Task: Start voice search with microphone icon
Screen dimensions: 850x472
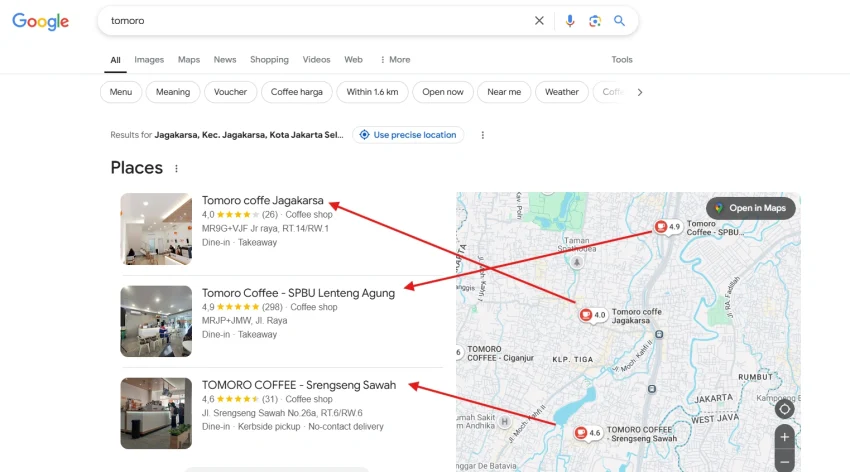Action: (x=570, y=21)
